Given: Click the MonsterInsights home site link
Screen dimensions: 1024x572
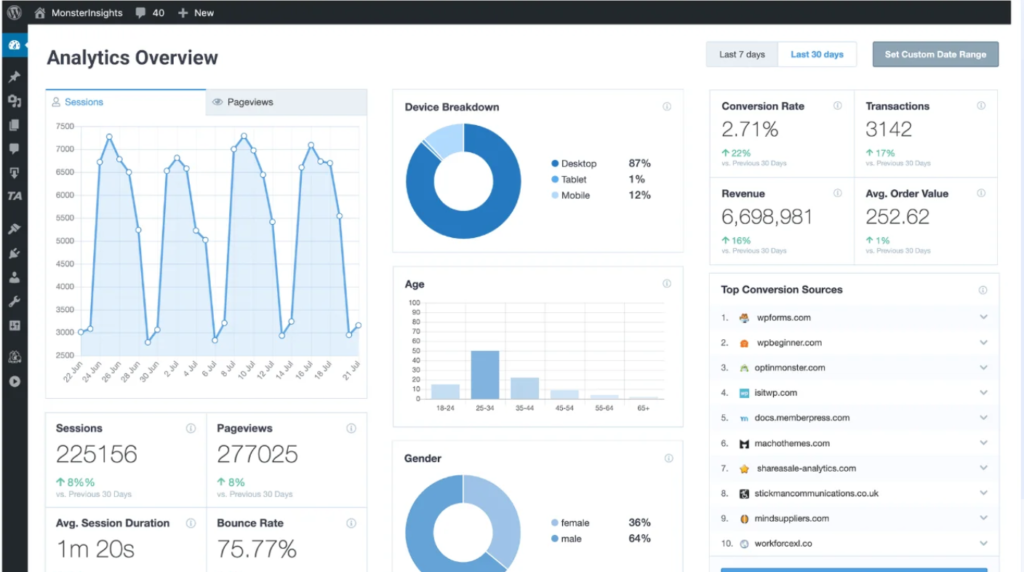Looking at the screenshot, I should pyautogui.click(x=78, y=12).
